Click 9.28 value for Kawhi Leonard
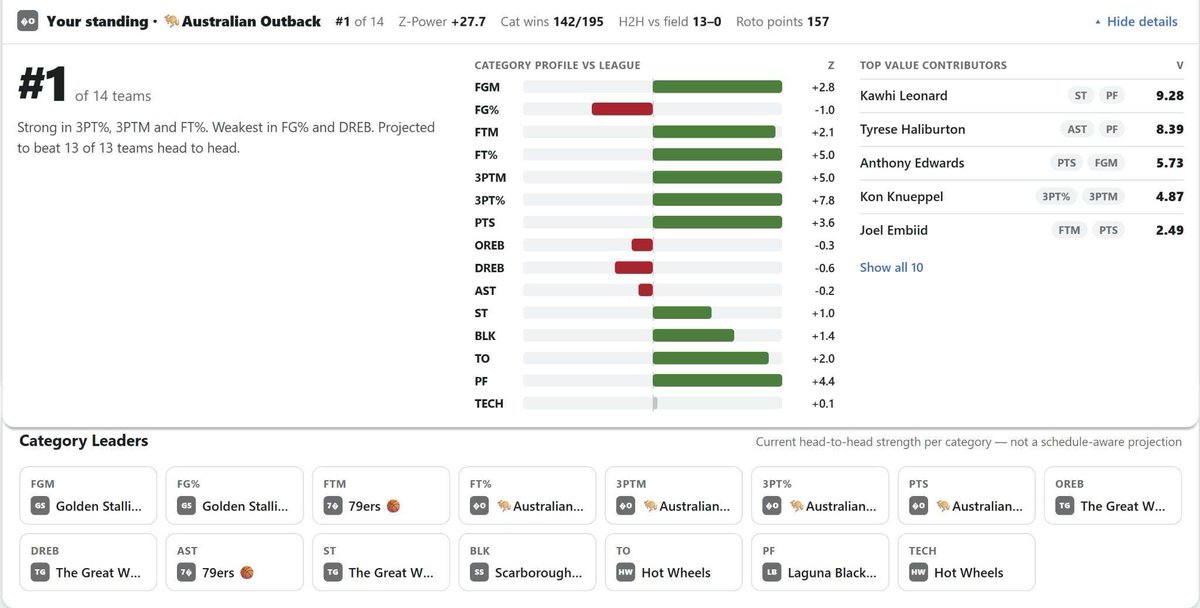1200x608 pixels. pos(1169,96)
